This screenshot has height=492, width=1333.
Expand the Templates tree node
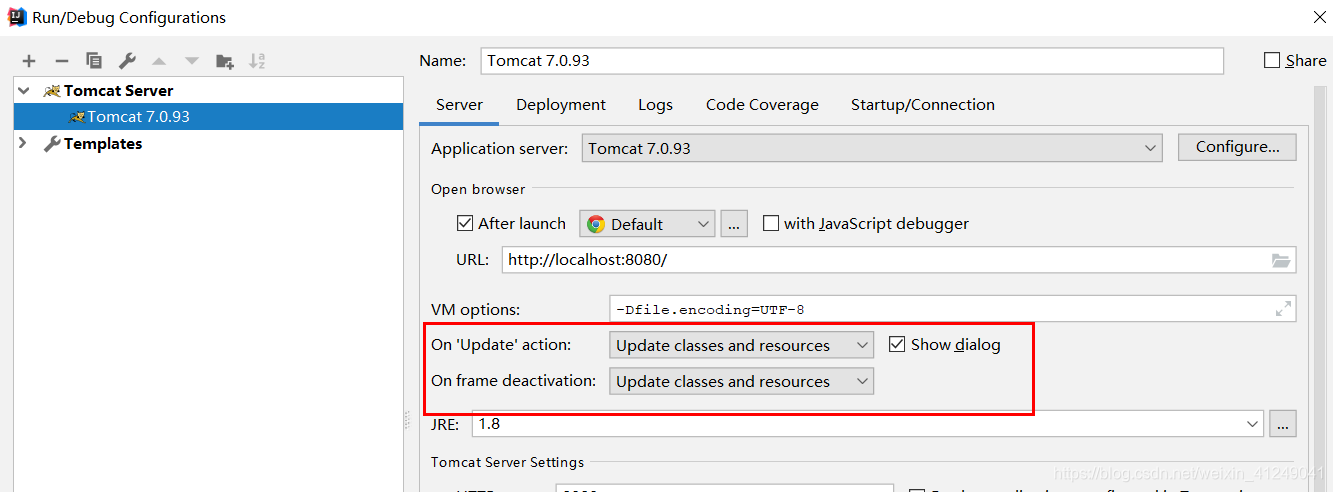point(24,144)
